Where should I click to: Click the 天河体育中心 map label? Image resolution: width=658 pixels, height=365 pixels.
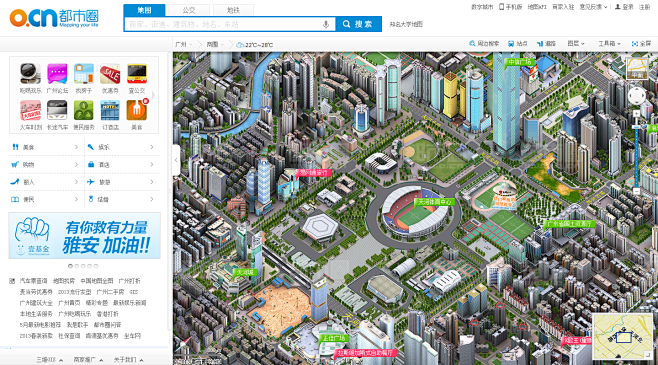click(435, 202)
